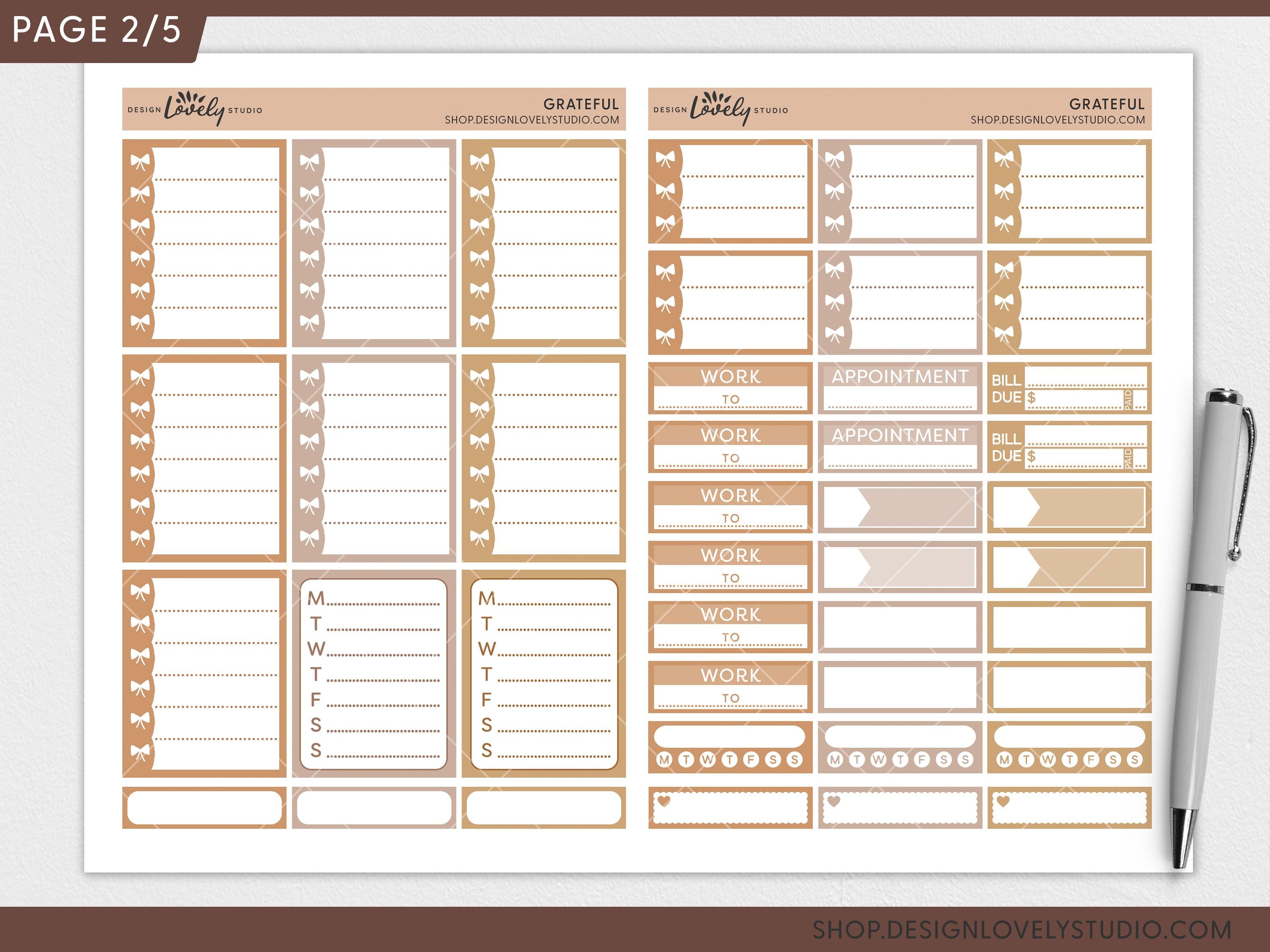Click the right Design Lovely Studio logo
Image resolution: width=1270 pixels, height=952 pixels.
pos(721,108)
